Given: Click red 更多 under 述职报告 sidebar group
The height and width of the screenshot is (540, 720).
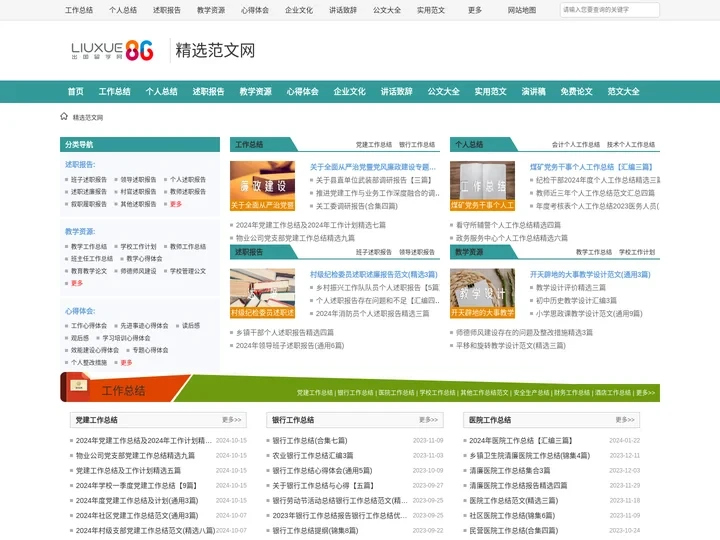Looking at the screenshot, I should [176, 204].
